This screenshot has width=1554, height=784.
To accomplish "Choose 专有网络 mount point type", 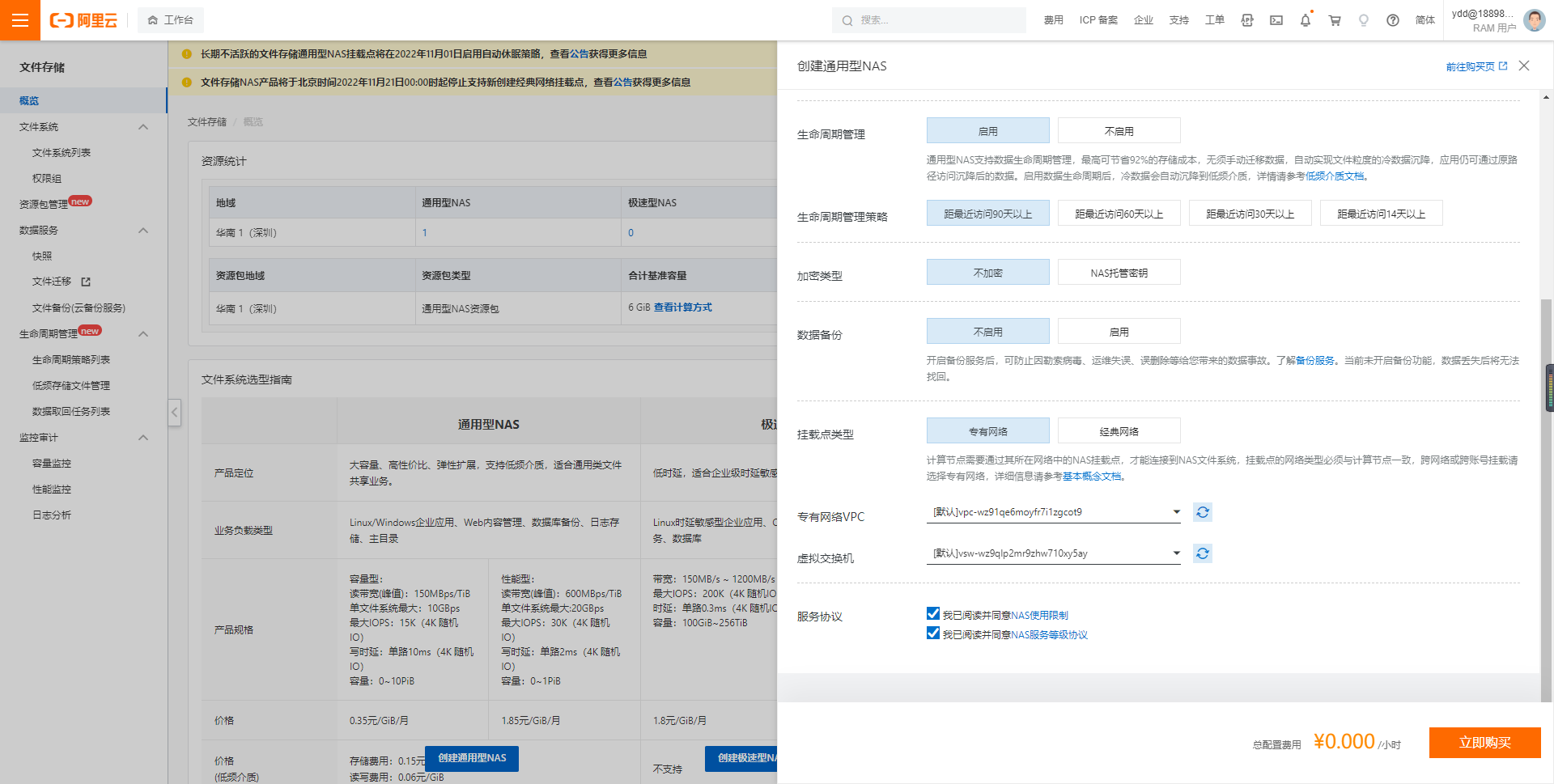I will coord(987,431).
